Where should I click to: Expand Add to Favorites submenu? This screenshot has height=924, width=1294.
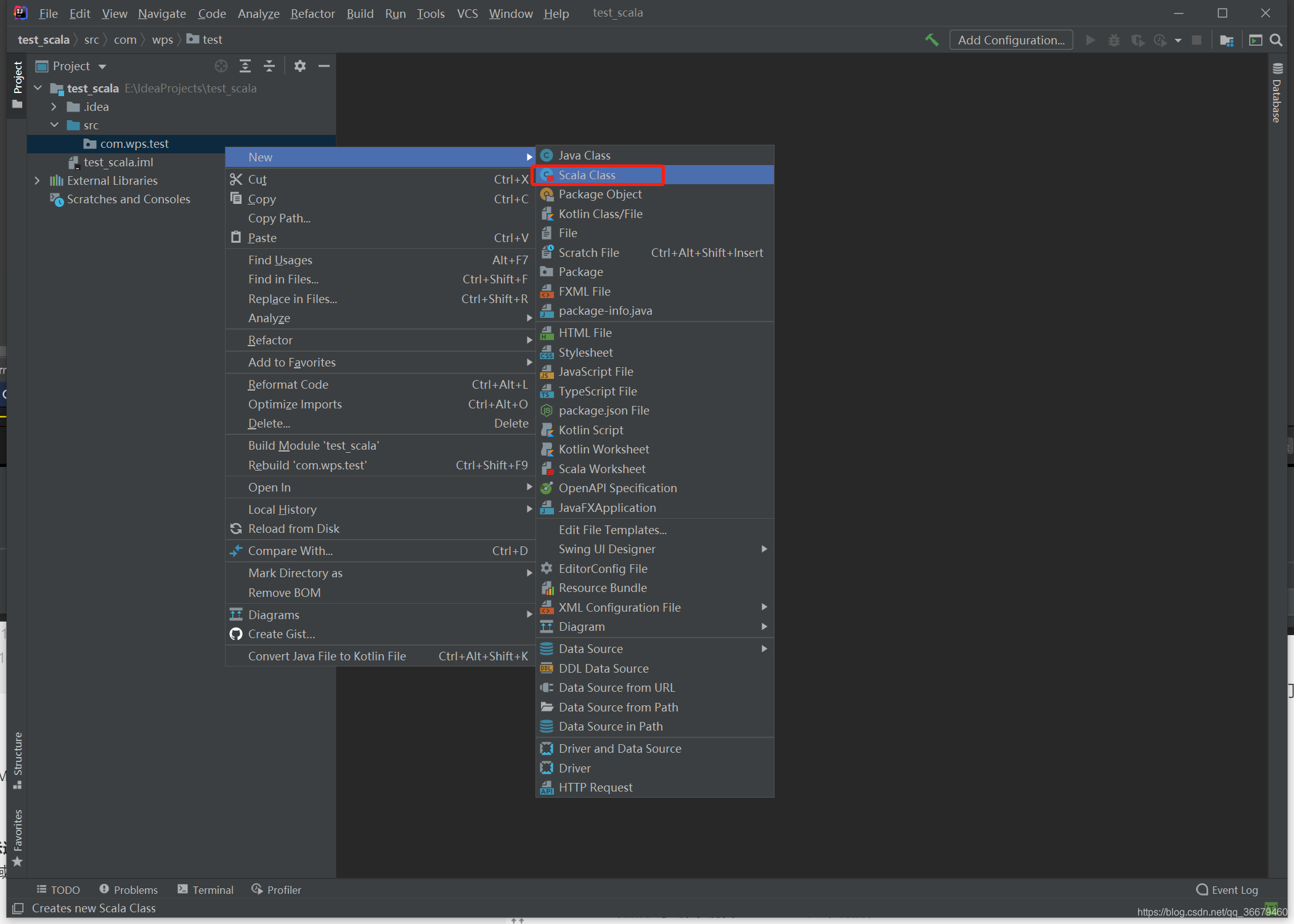pos(381,362)
